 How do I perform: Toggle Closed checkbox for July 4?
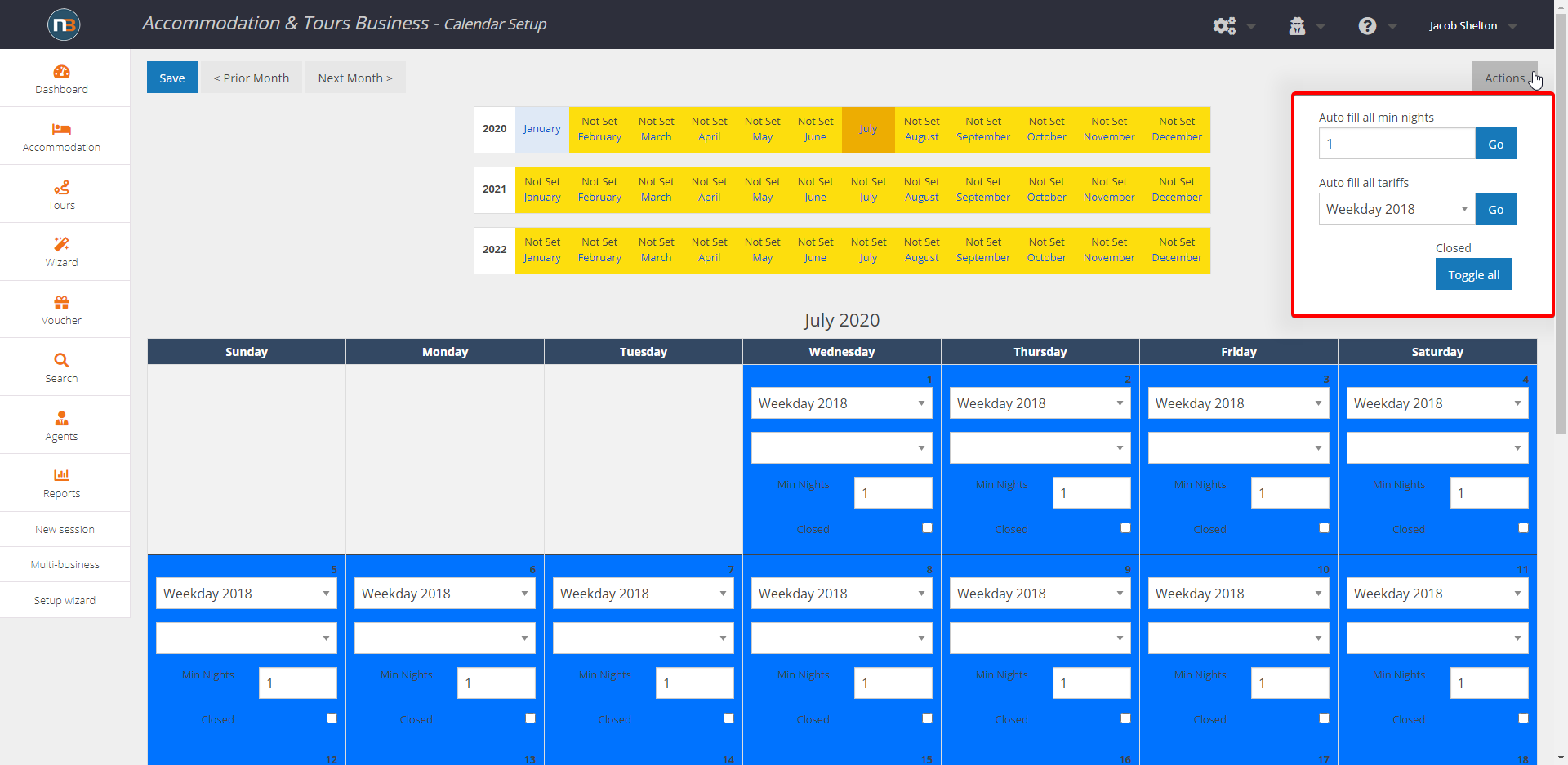pos(1523,528)
